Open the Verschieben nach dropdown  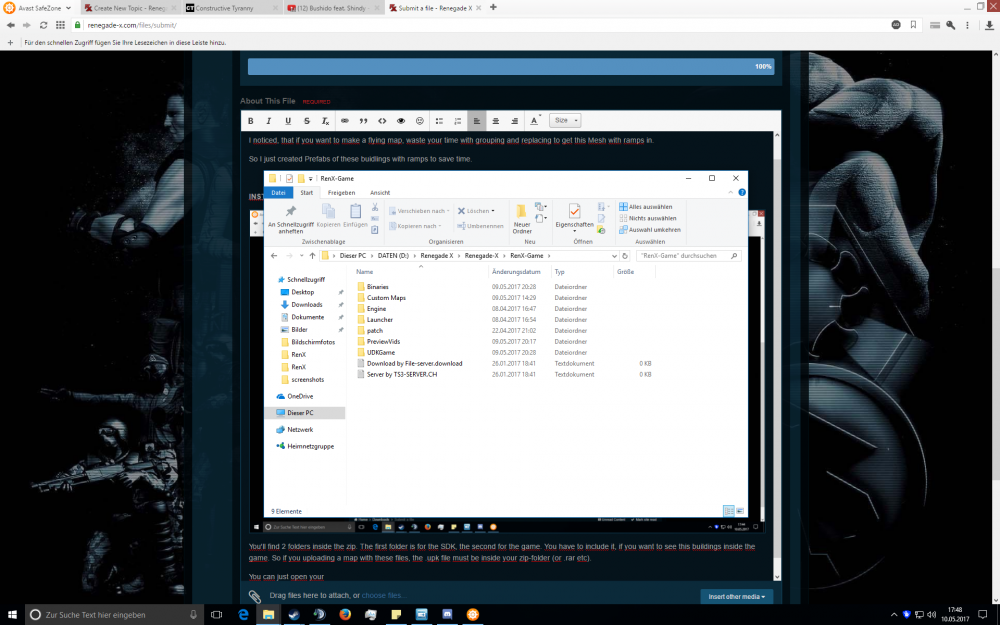pos(419,211)
